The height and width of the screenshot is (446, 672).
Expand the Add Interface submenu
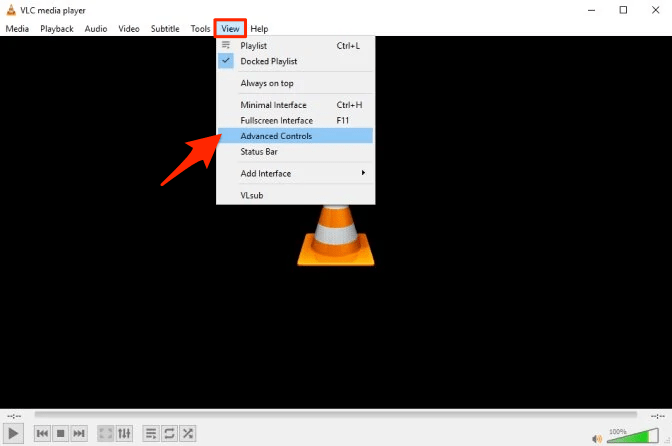click(x=295, y=174)
